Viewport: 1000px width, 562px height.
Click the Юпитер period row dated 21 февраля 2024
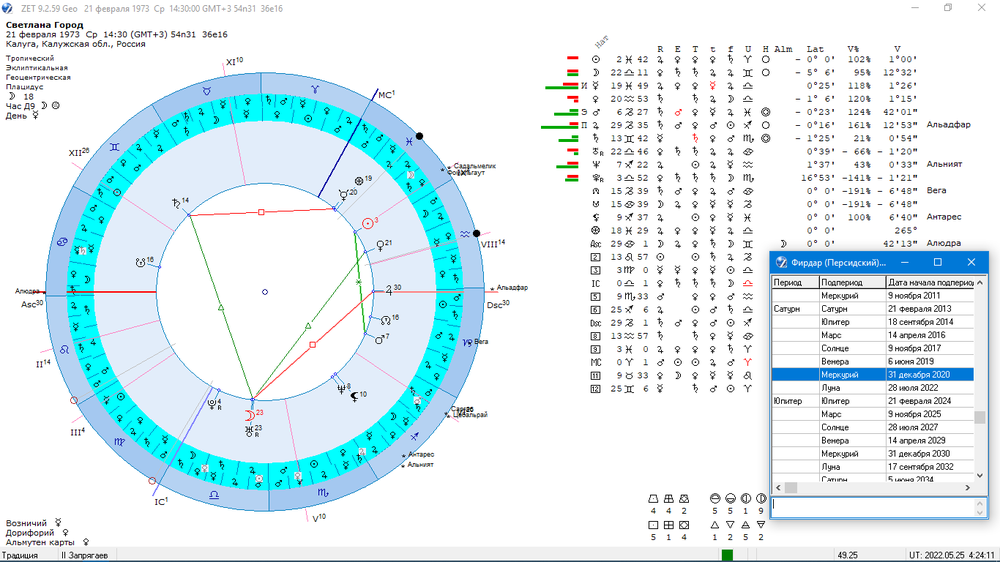[x=872, y=401]
